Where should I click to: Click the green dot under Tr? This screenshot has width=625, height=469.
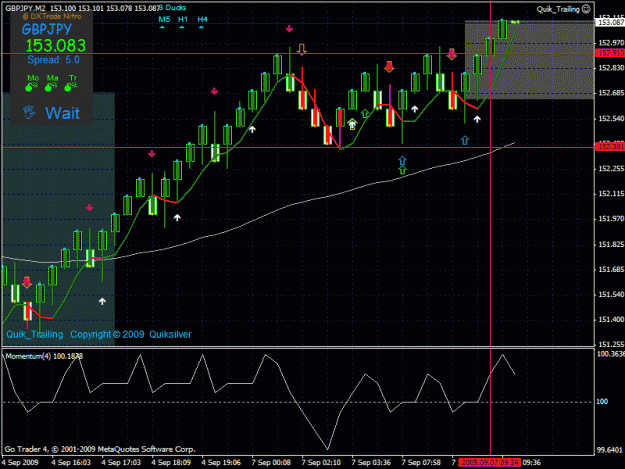[x=68, y=88]
